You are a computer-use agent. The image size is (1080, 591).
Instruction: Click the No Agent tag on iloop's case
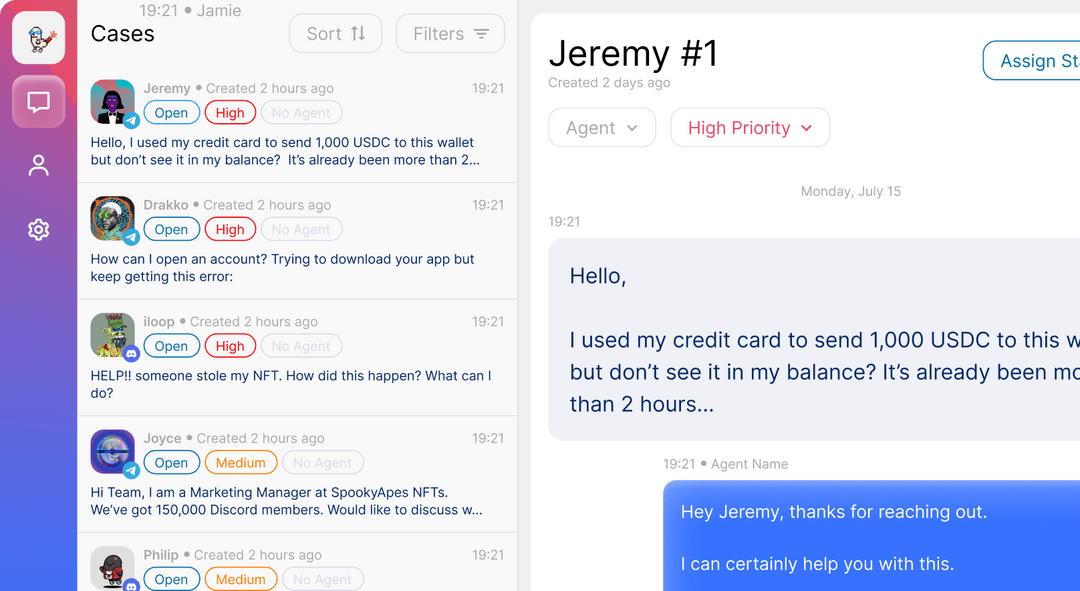coord(301,346)
